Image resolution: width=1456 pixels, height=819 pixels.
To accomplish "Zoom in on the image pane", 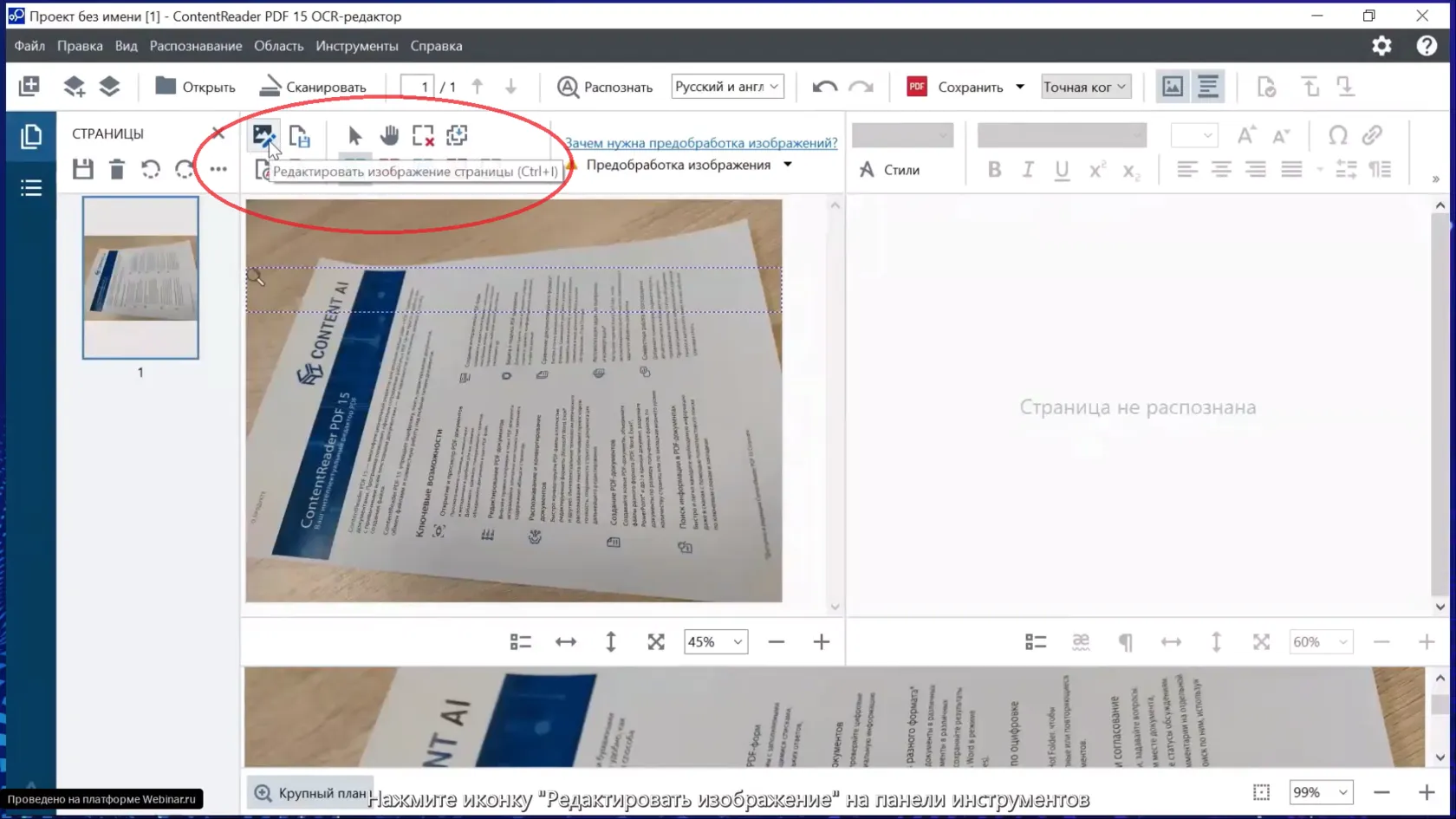I will pyautogui.click(x=822, y=641).
